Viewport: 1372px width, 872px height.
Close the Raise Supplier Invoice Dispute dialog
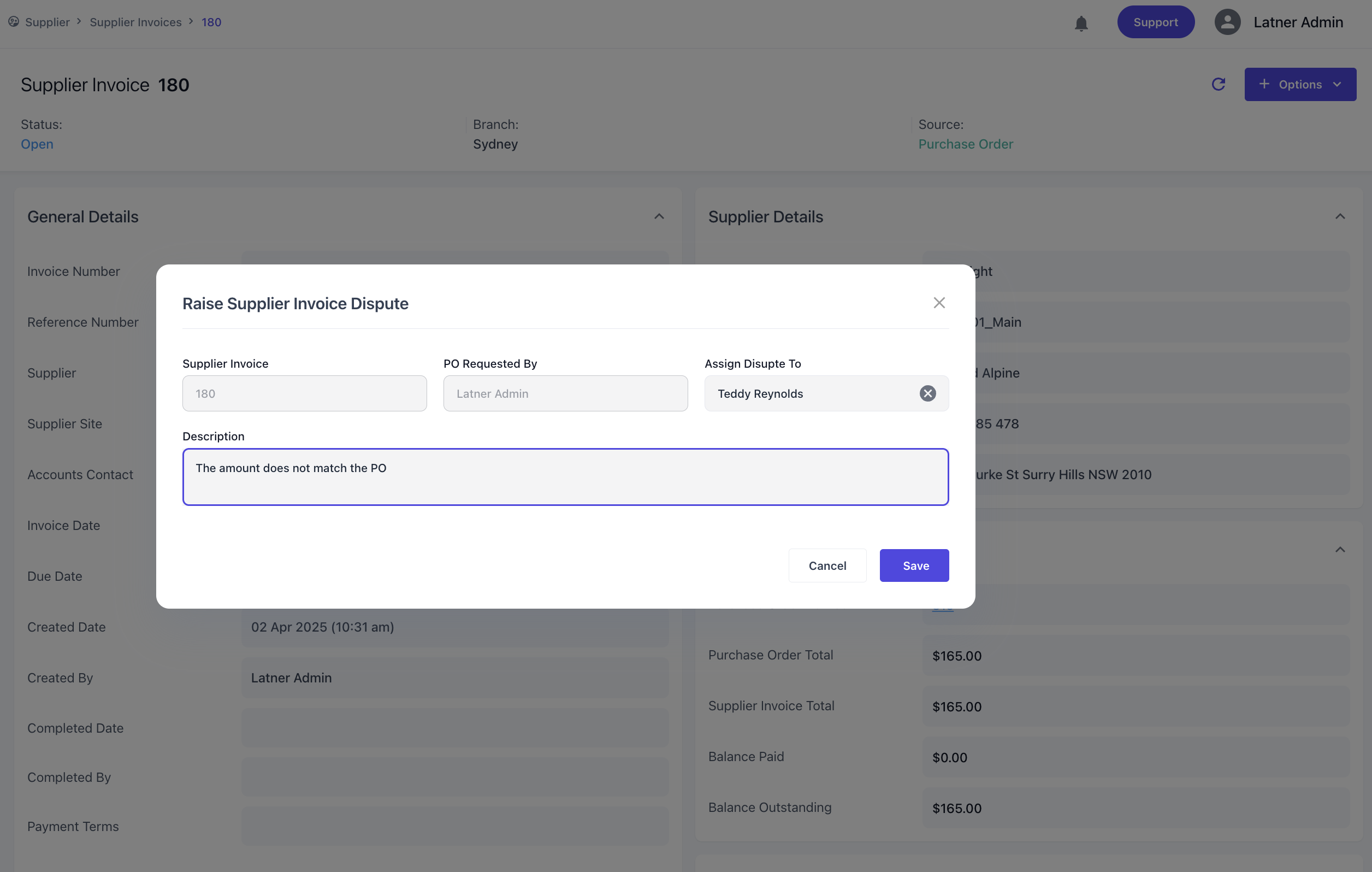point(939,303)
